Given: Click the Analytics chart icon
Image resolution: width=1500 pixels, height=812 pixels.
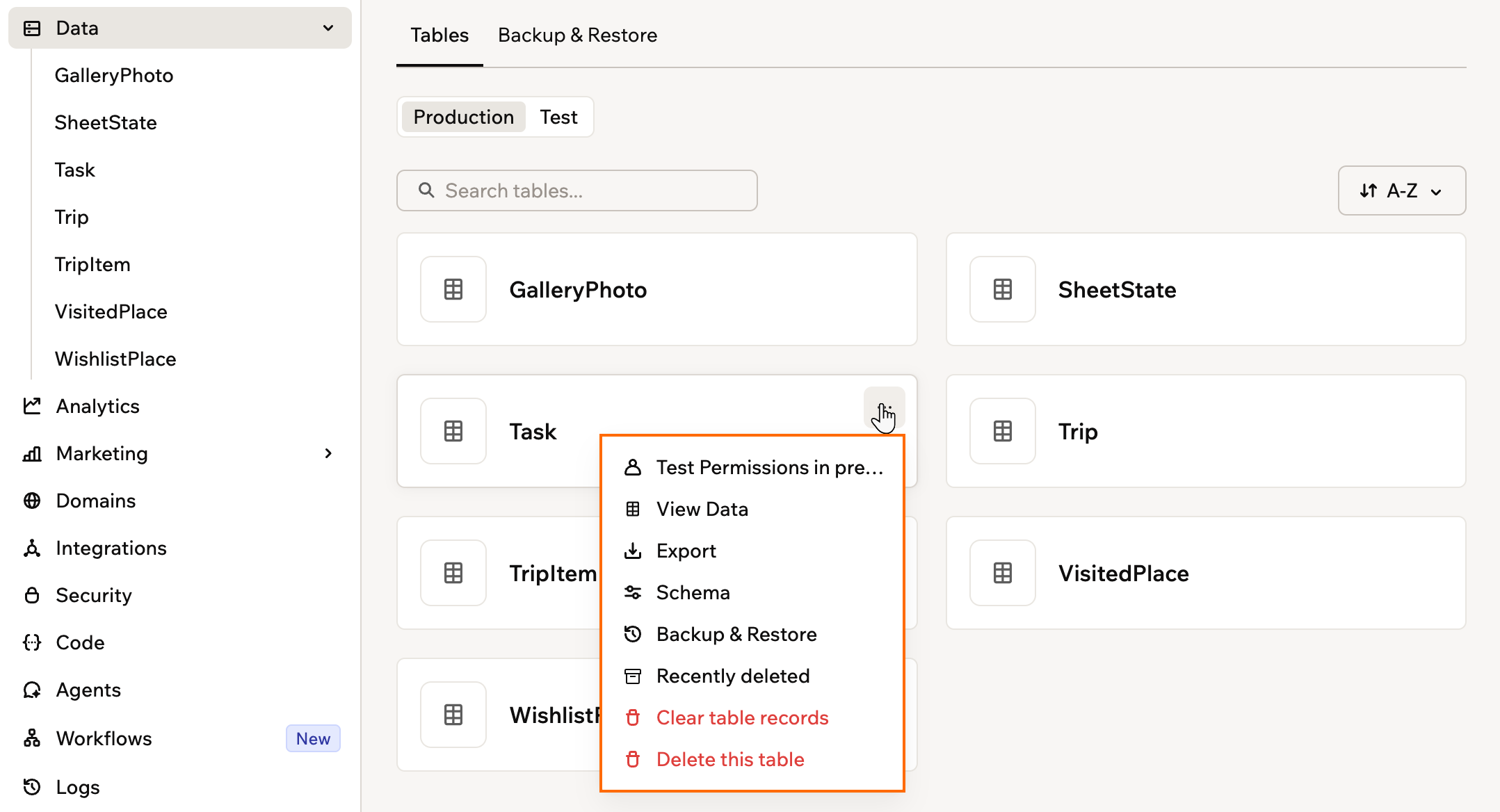Looking at the screenshot, I should tap(32, 406).
